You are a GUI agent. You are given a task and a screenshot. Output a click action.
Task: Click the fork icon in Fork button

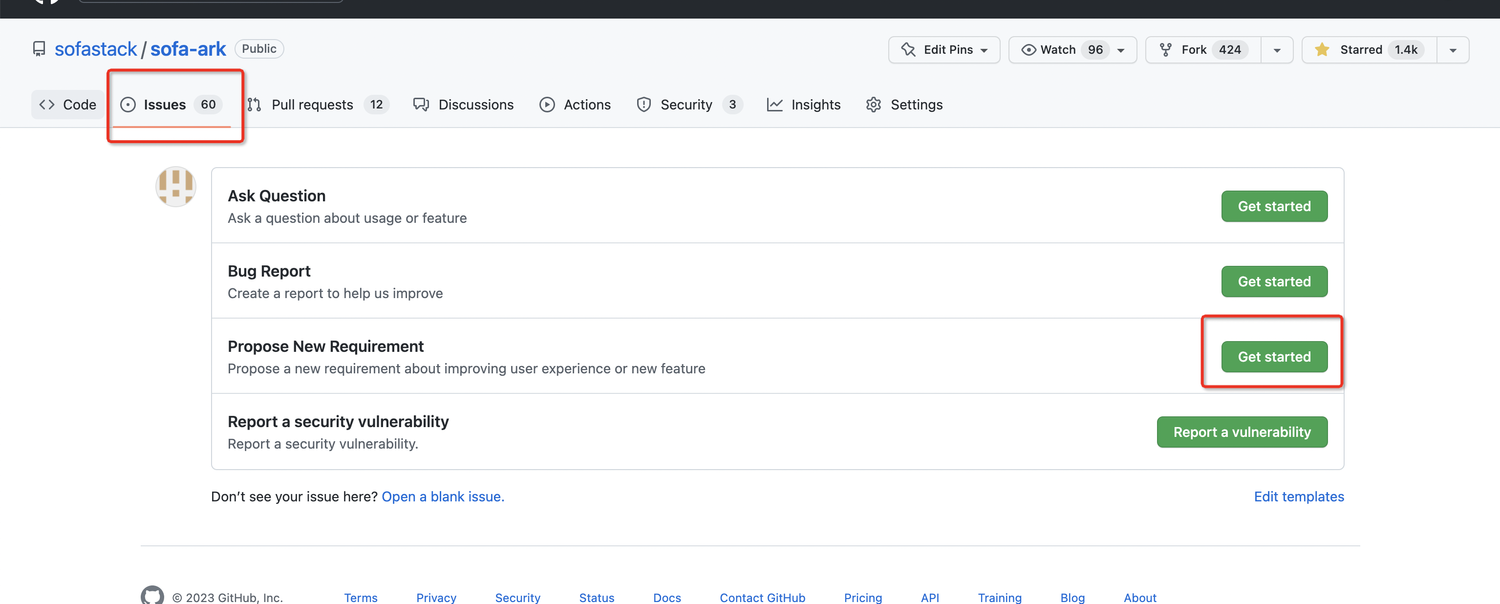click(1165, 49)
